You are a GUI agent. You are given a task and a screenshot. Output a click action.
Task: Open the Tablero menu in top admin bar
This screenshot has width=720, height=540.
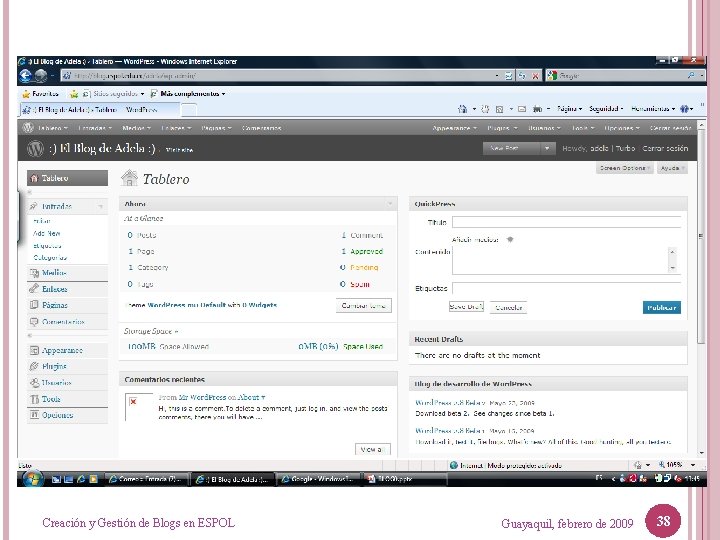click(x=53, y=128)
